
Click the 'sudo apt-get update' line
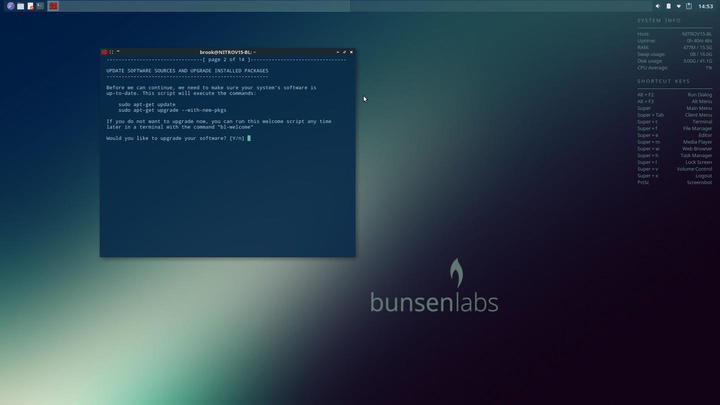(147, 104)
